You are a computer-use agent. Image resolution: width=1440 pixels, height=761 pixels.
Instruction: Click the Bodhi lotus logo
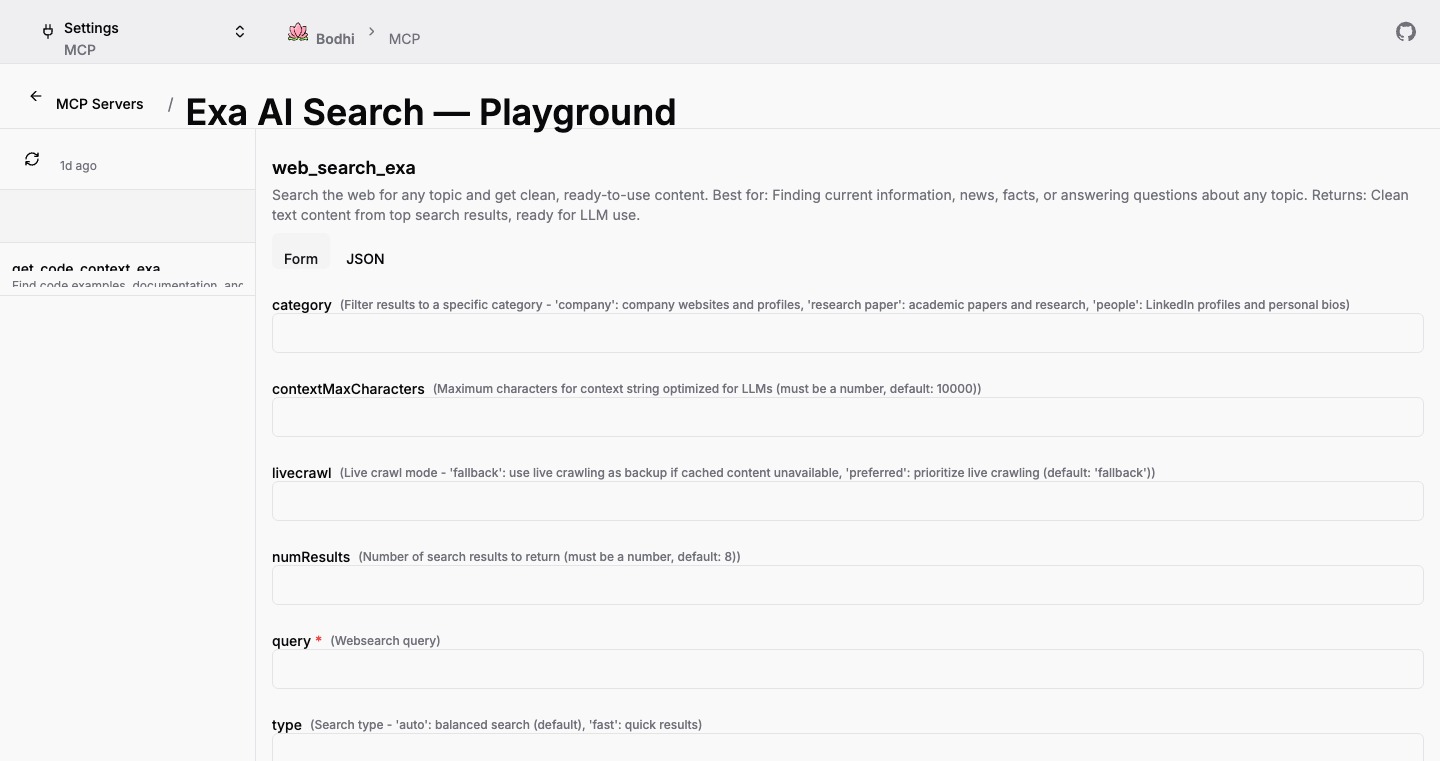click(298, 32)
